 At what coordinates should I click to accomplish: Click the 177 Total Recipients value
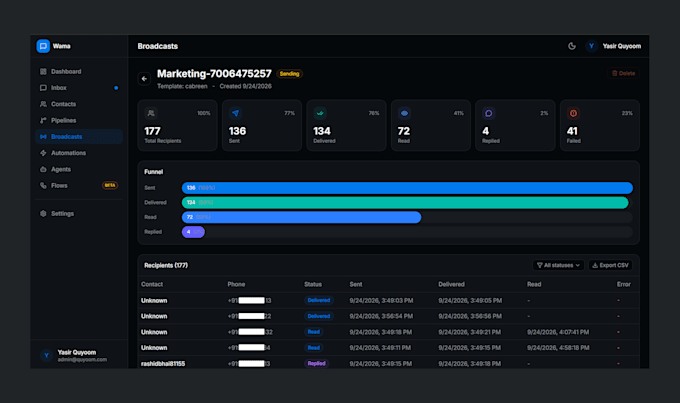click(152, 131)
